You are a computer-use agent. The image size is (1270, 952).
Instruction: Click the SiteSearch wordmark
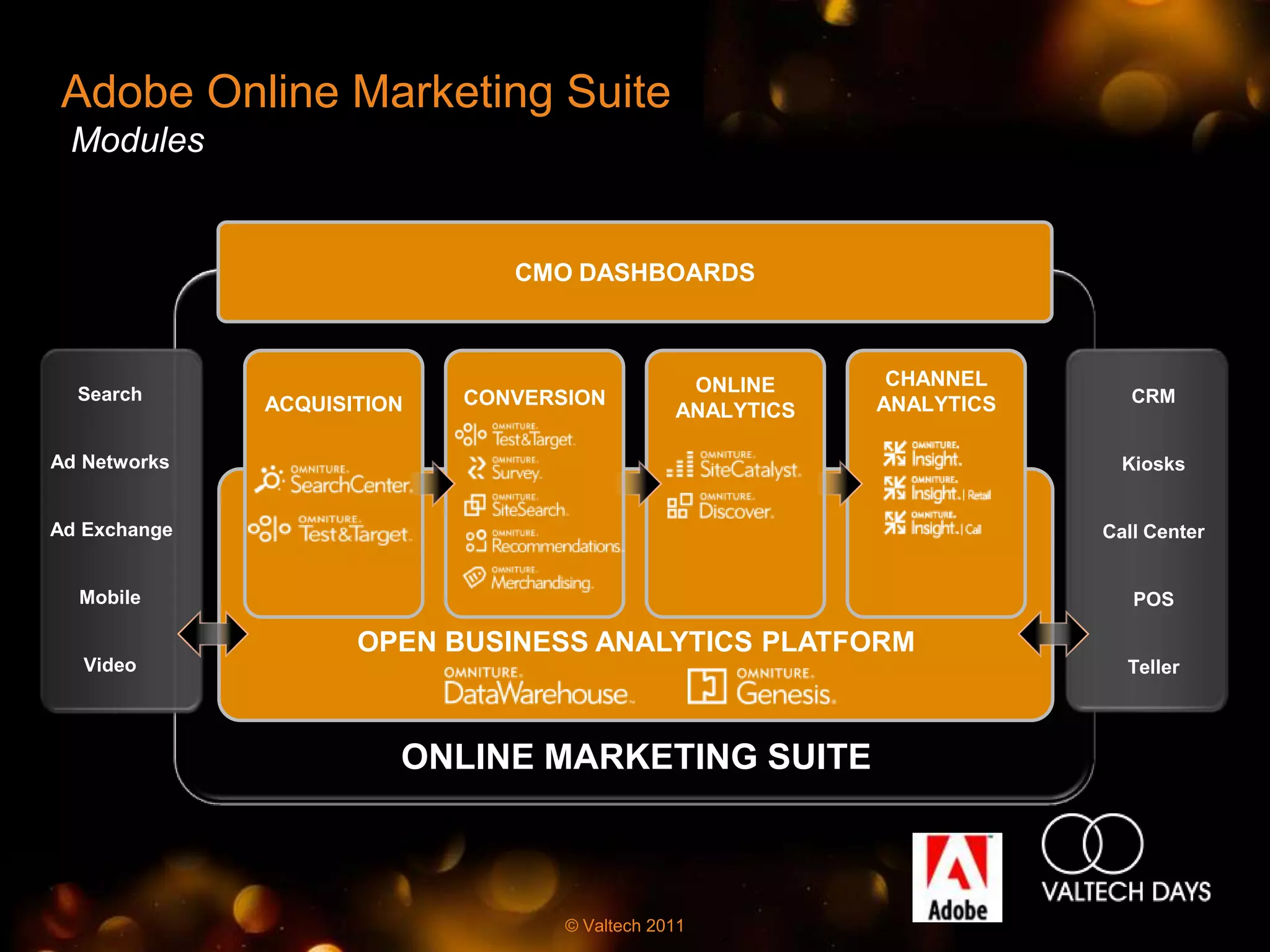point(530,505)
